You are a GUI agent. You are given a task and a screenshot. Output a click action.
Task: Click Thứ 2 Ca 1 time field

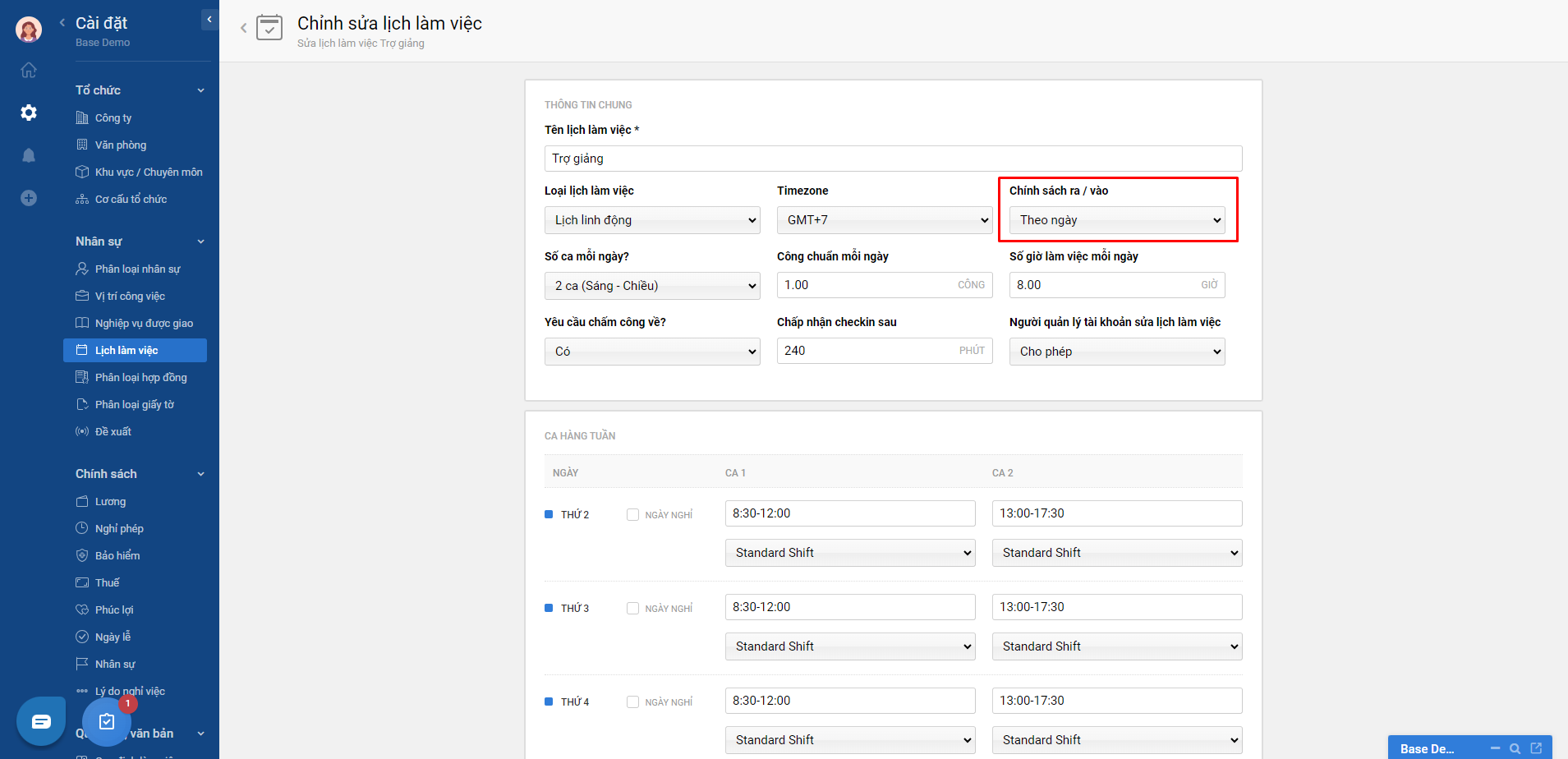850,513
